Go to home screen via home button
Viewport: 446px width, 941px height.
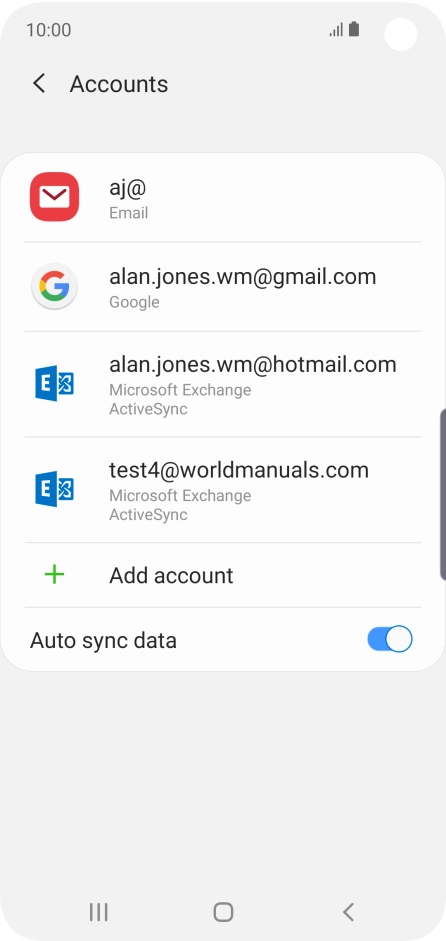click(x=223, y=912)
